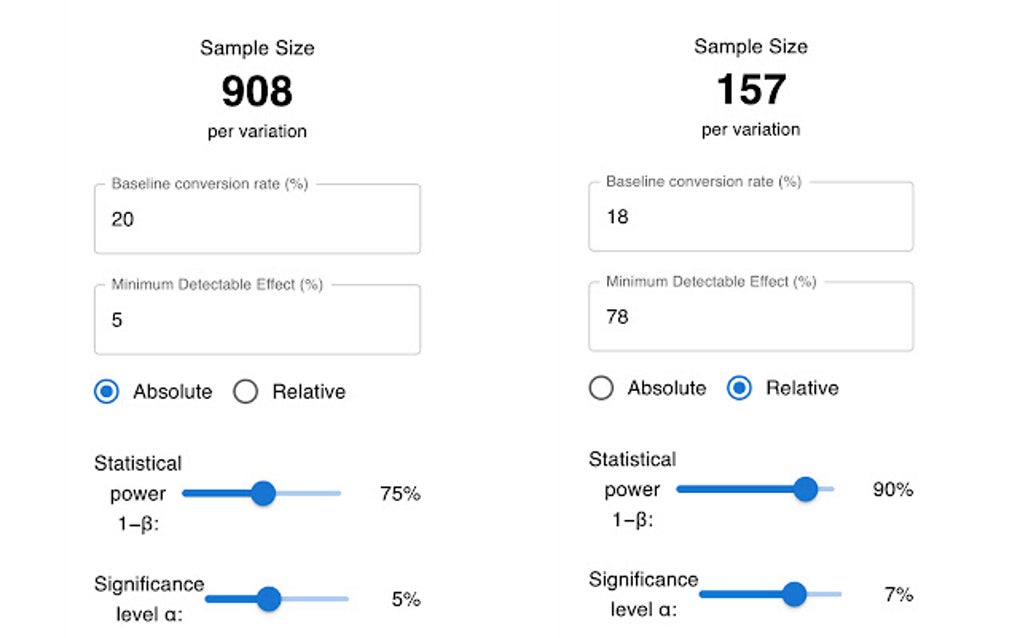Select the Absolute radio in the 157-sample calculator

(x=601, y=388)
